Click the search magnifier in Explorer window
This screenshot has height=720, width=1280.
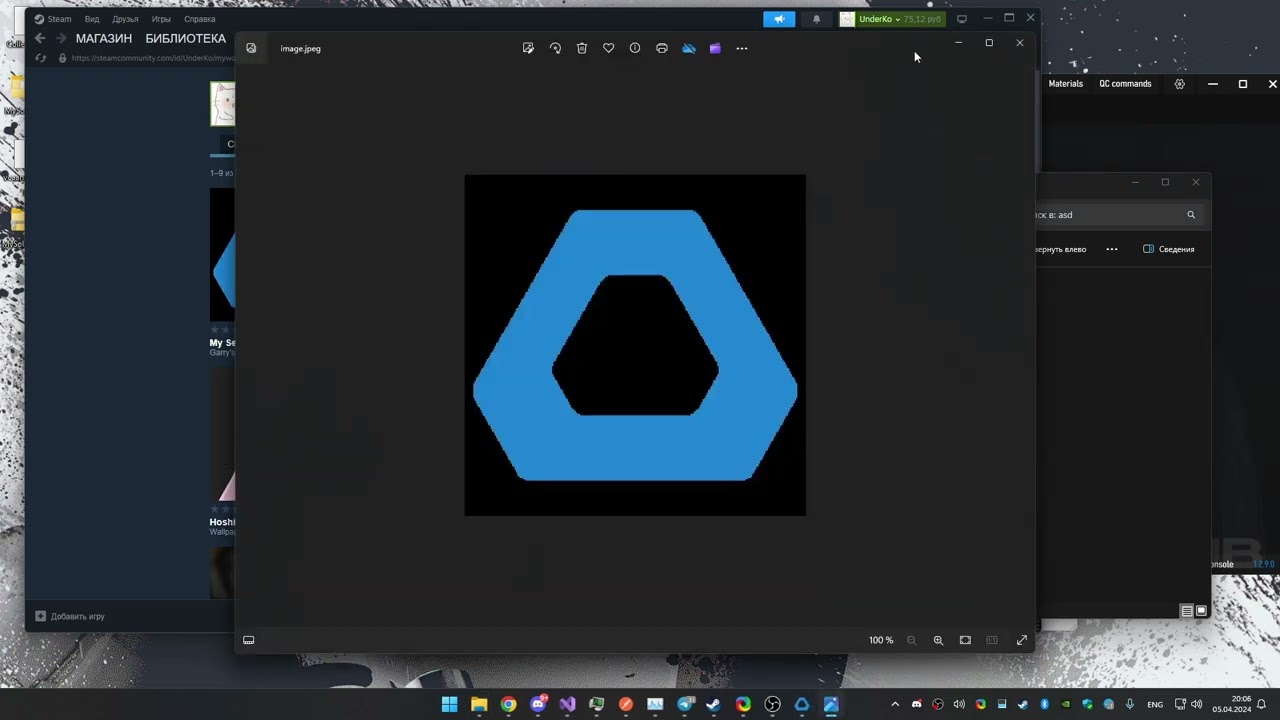click(x=1191, y=215)
